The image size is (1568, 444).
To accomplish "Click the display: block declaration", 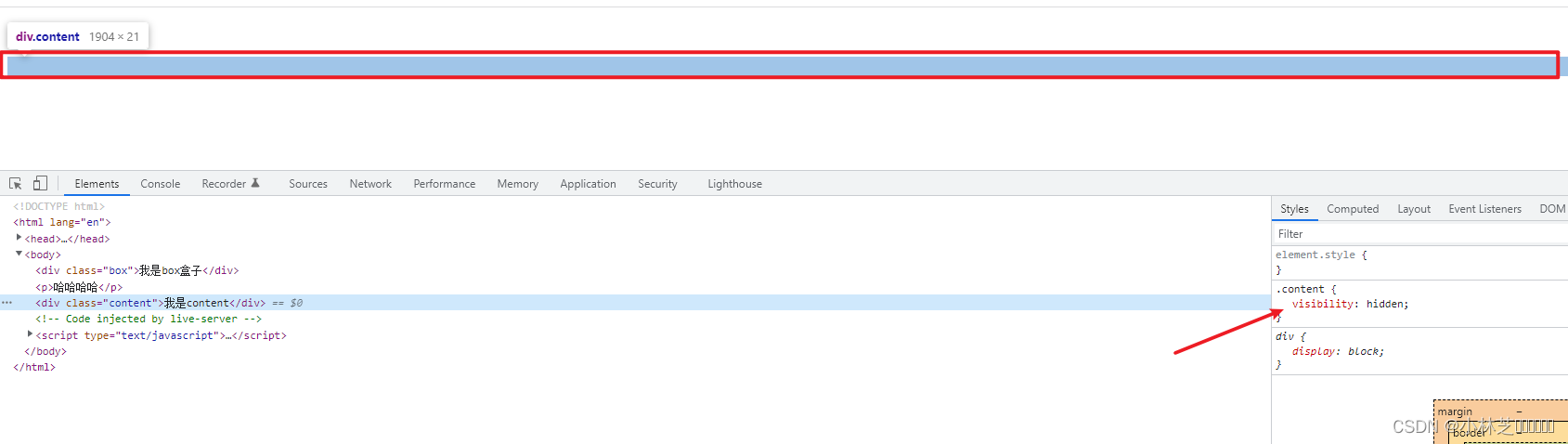I will 1338,351.
